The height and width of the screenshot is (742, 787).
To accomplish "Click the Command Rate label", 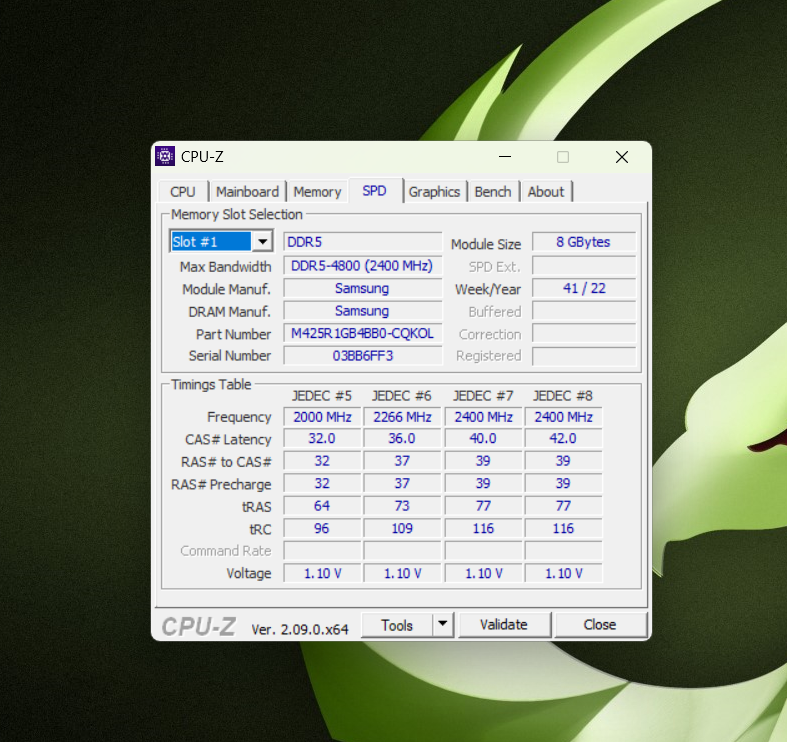I will [226, 551].
